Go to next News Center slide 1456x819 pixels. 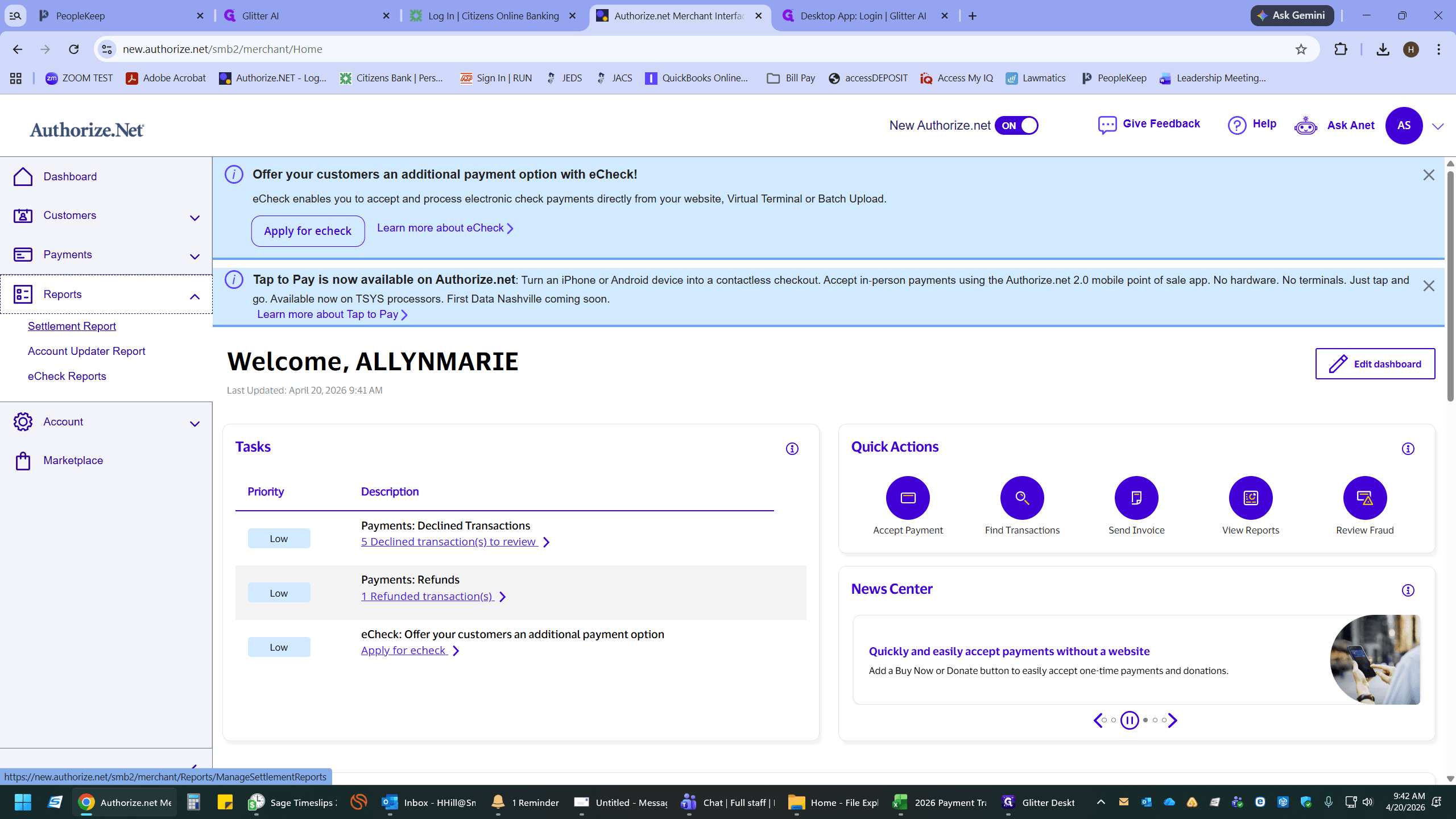1173,720
